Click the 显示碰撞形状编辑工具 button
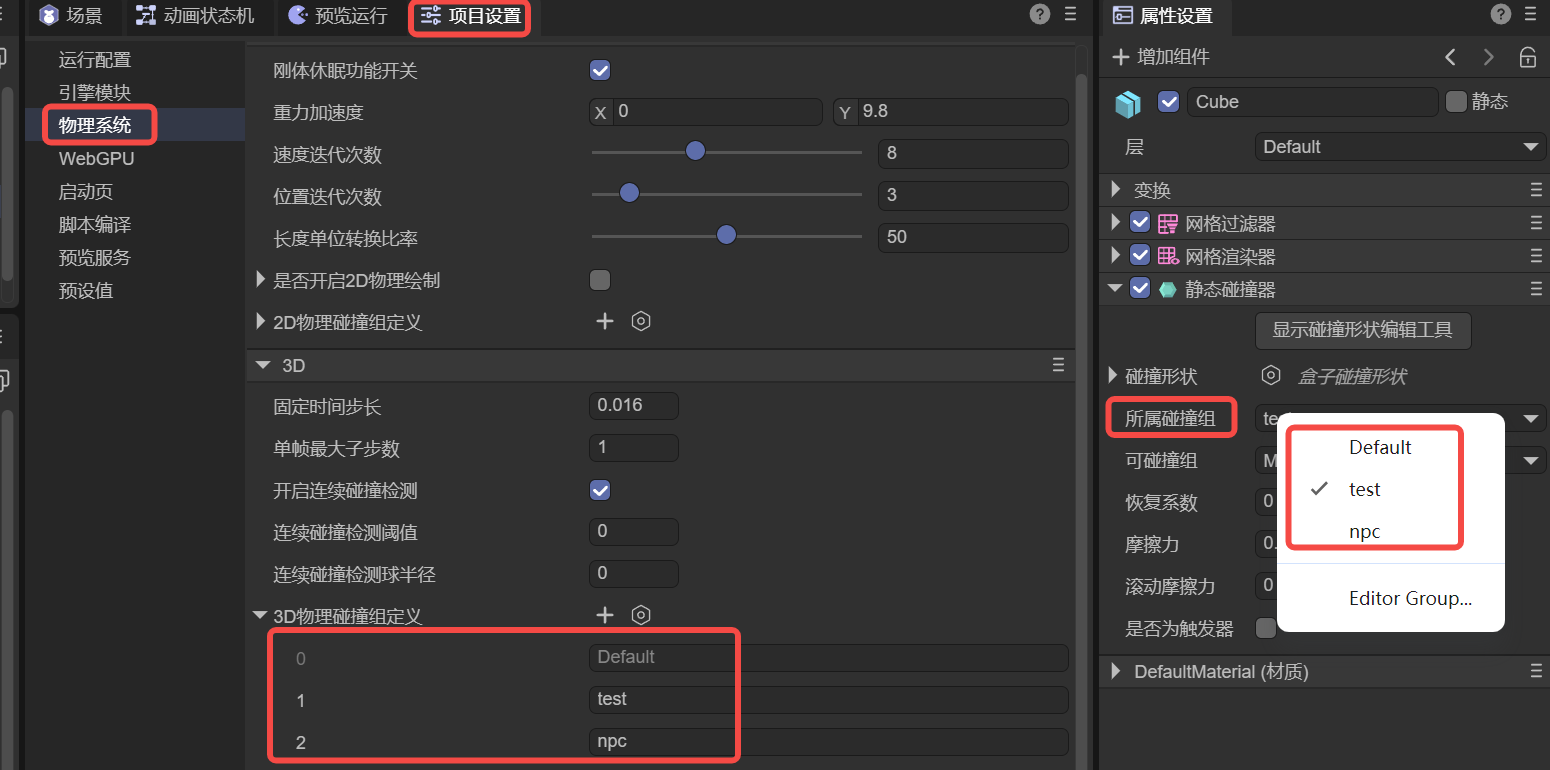 click(x=1362, y=329)
